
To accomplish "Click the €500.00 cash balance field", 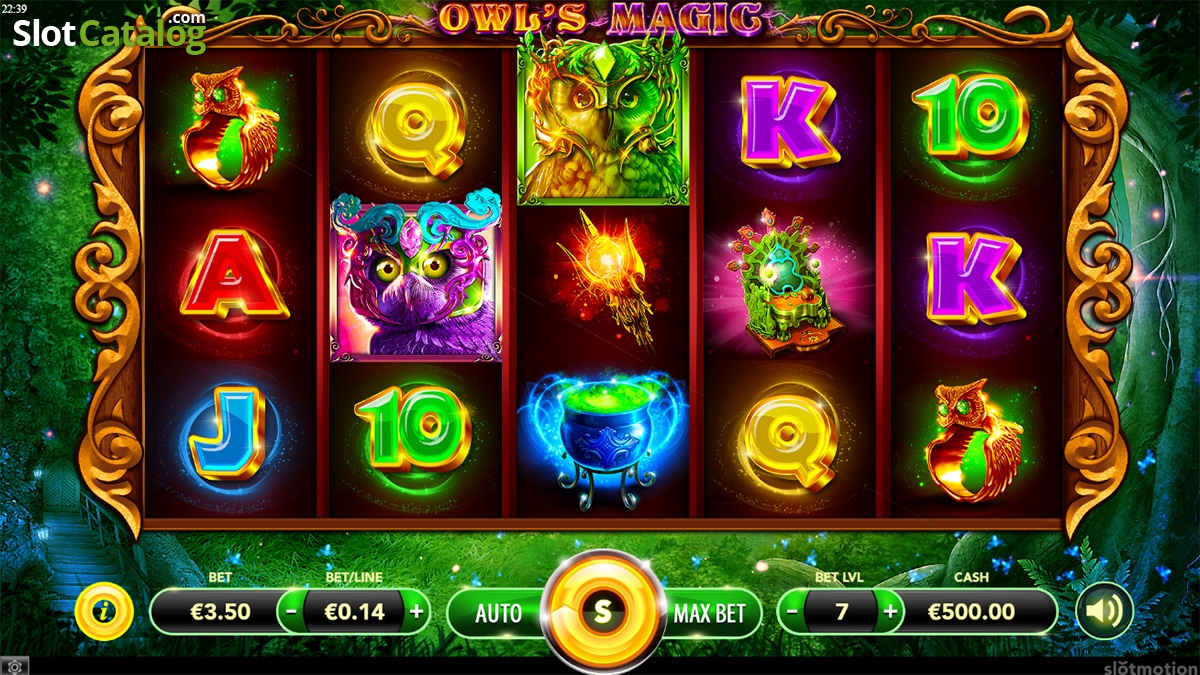I will (x=972, y=611).
